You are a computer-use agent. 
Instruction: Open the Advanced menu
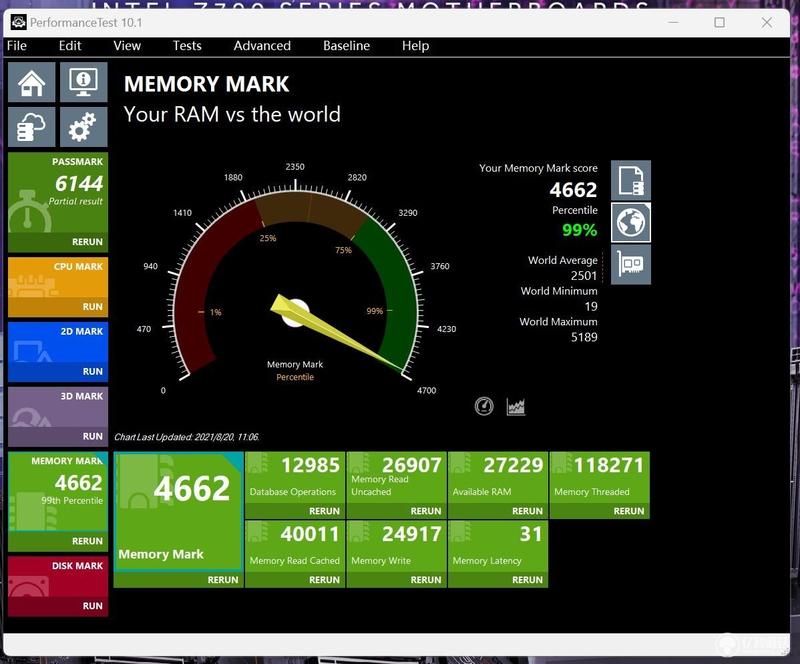[x=262, y=46]
